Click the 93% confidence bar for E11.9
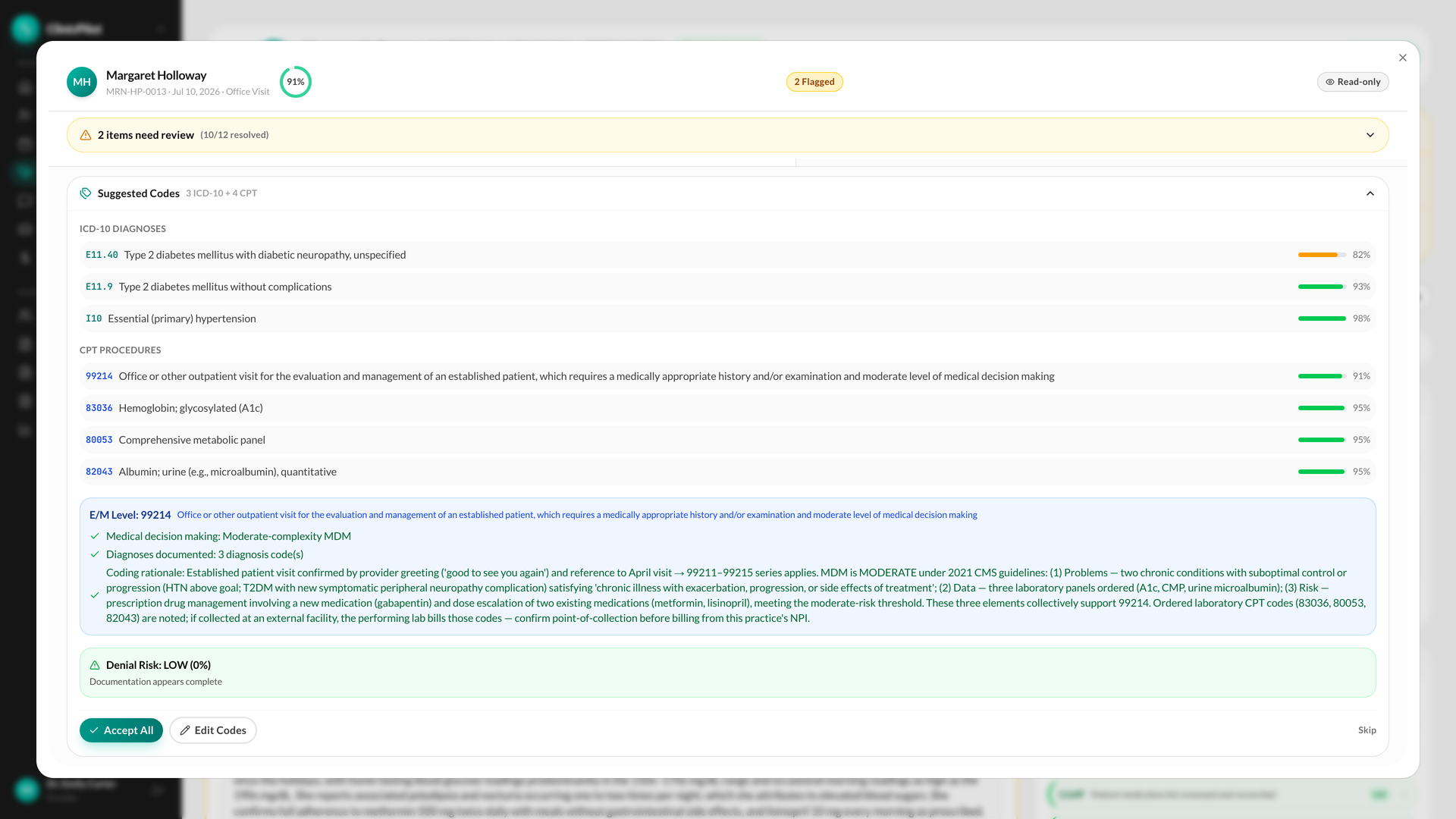 tap(1322, 287)
